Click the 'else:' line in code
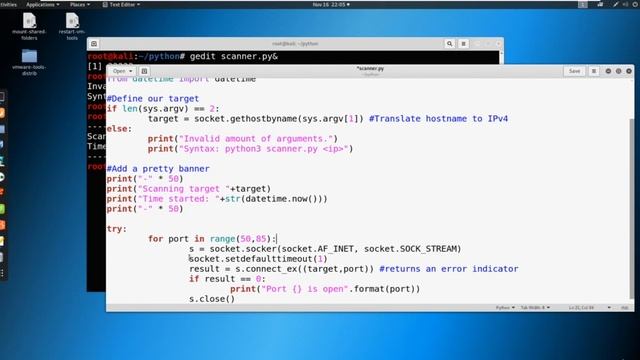The image size is (640, 360). click(x=119, y=129)
